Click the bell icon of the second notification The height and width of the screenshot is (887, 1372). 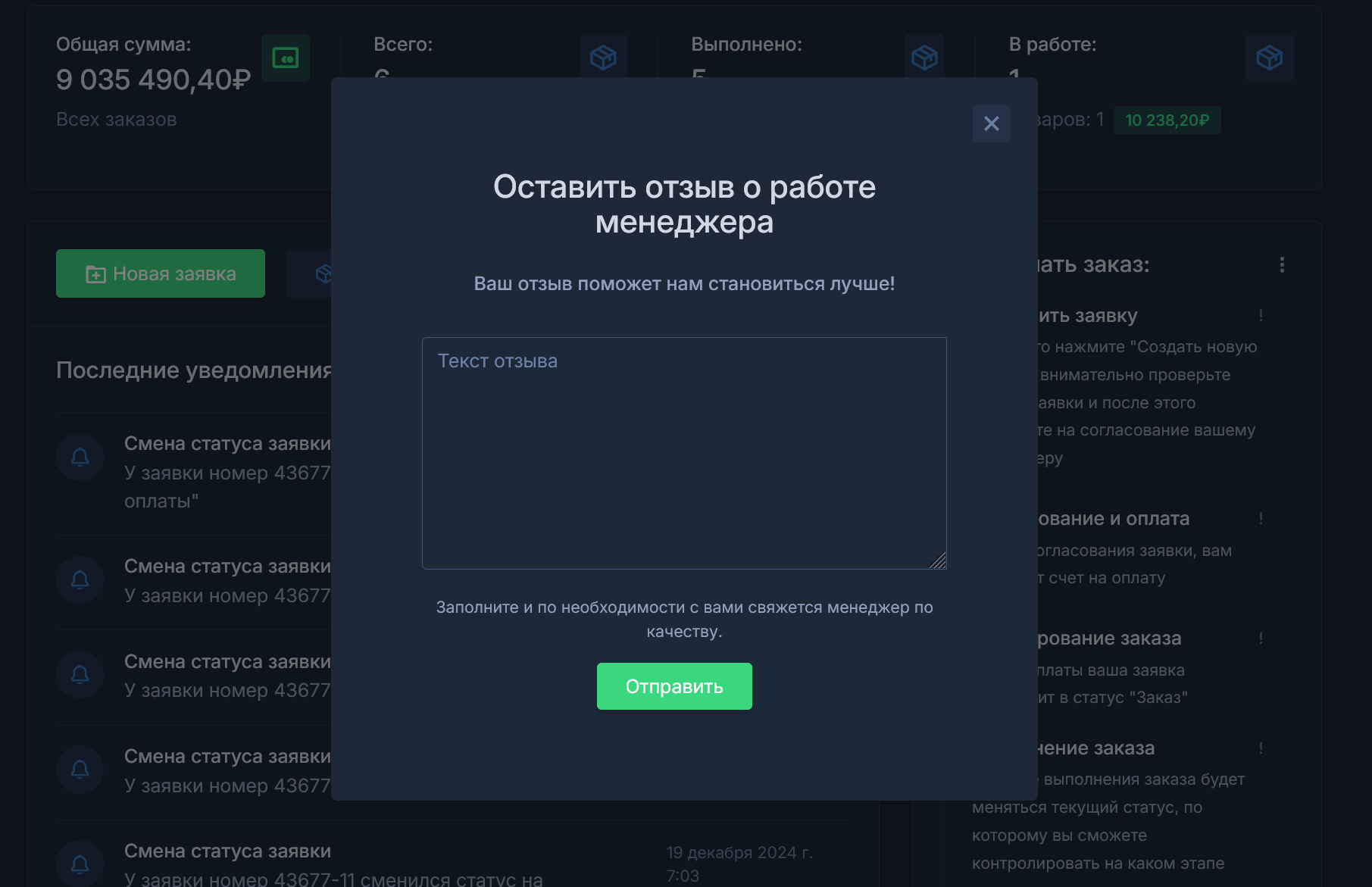[80, 579]
